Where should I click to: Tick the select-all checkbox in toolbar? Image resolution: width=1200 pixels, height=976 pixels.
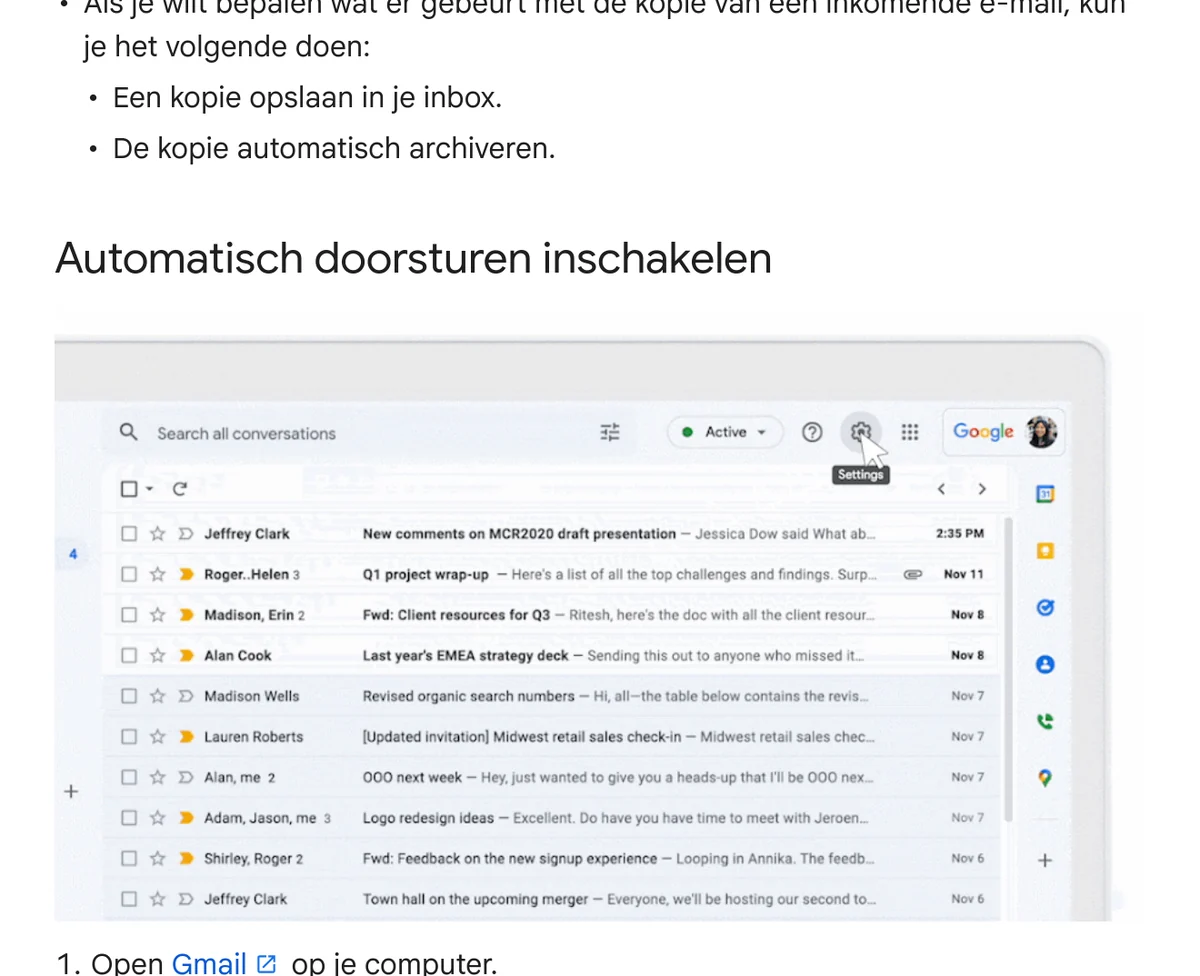(x=129, y=489)
